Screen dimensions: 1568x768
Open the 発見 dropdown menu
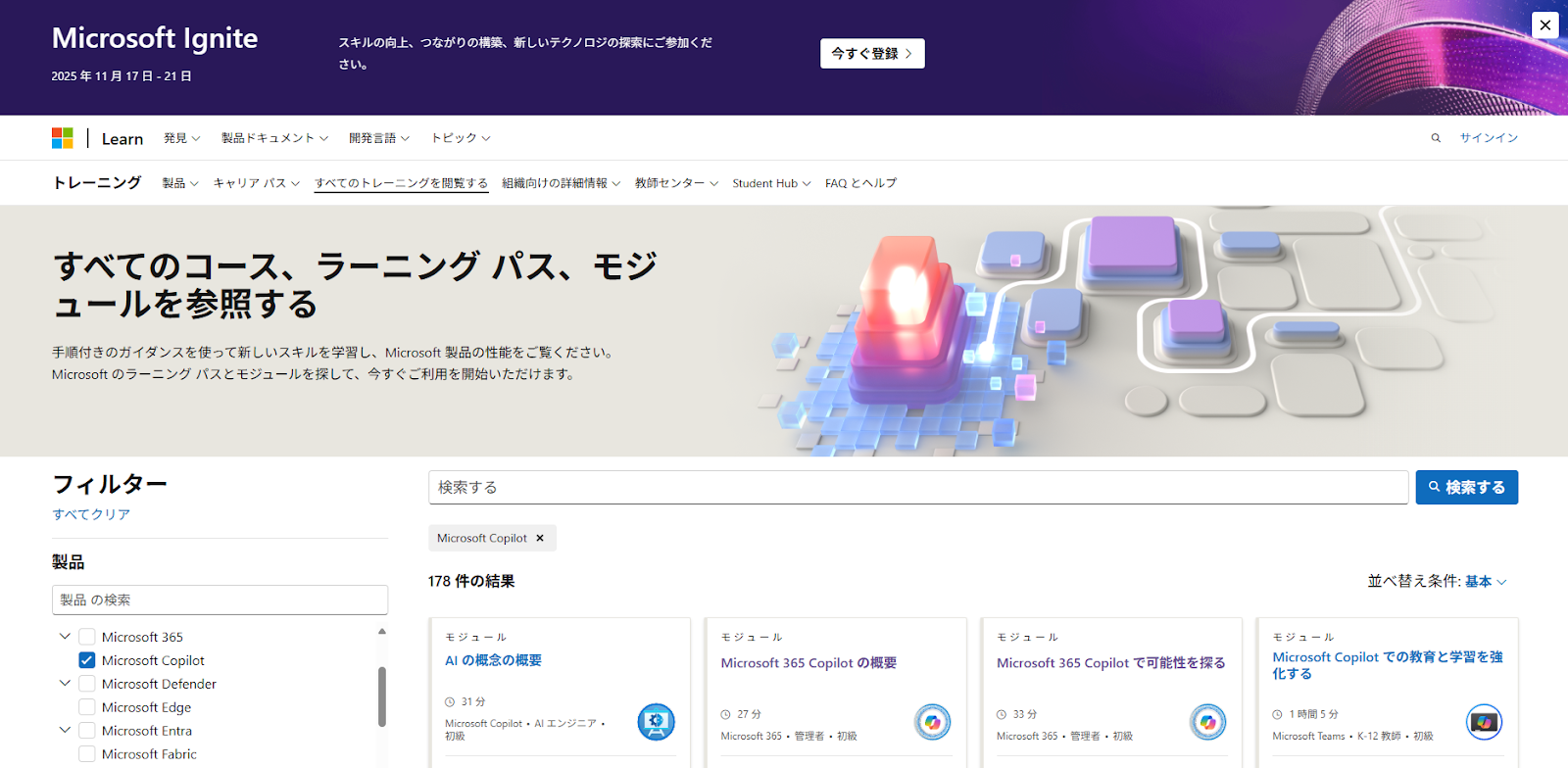(x=181, y=138)
